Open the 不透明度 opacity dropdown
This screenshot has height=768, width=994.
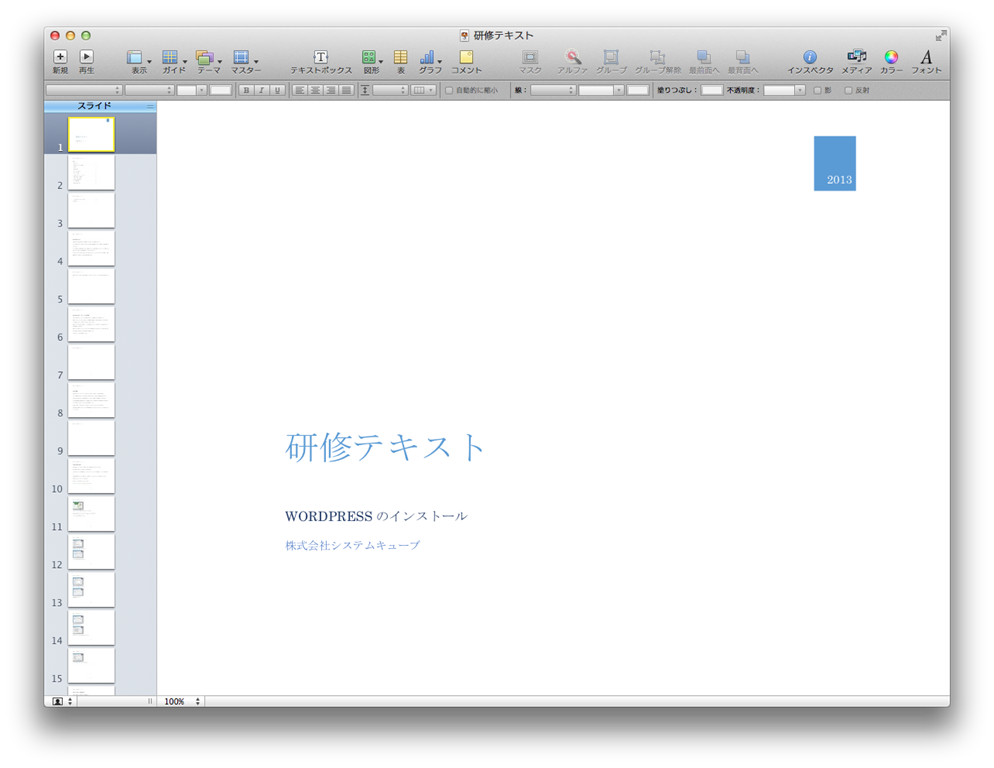[784, 90]
